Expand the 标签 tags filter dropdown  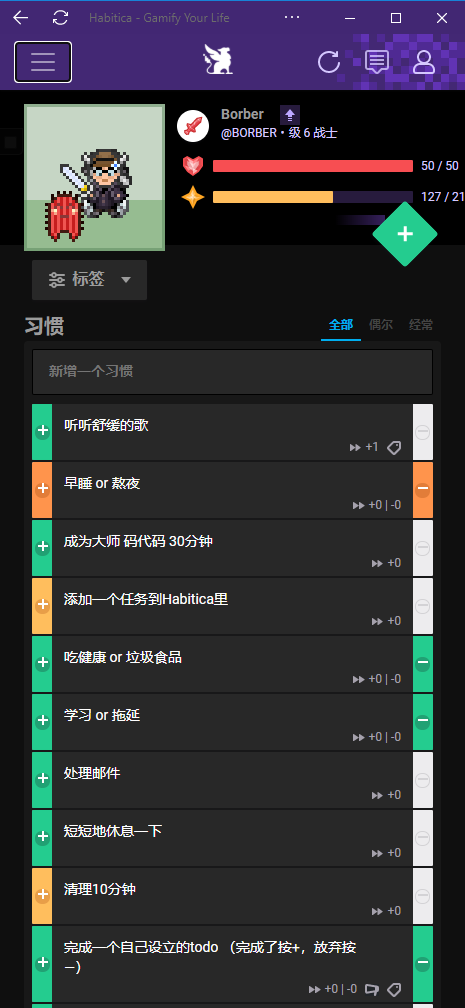(89, 280)
